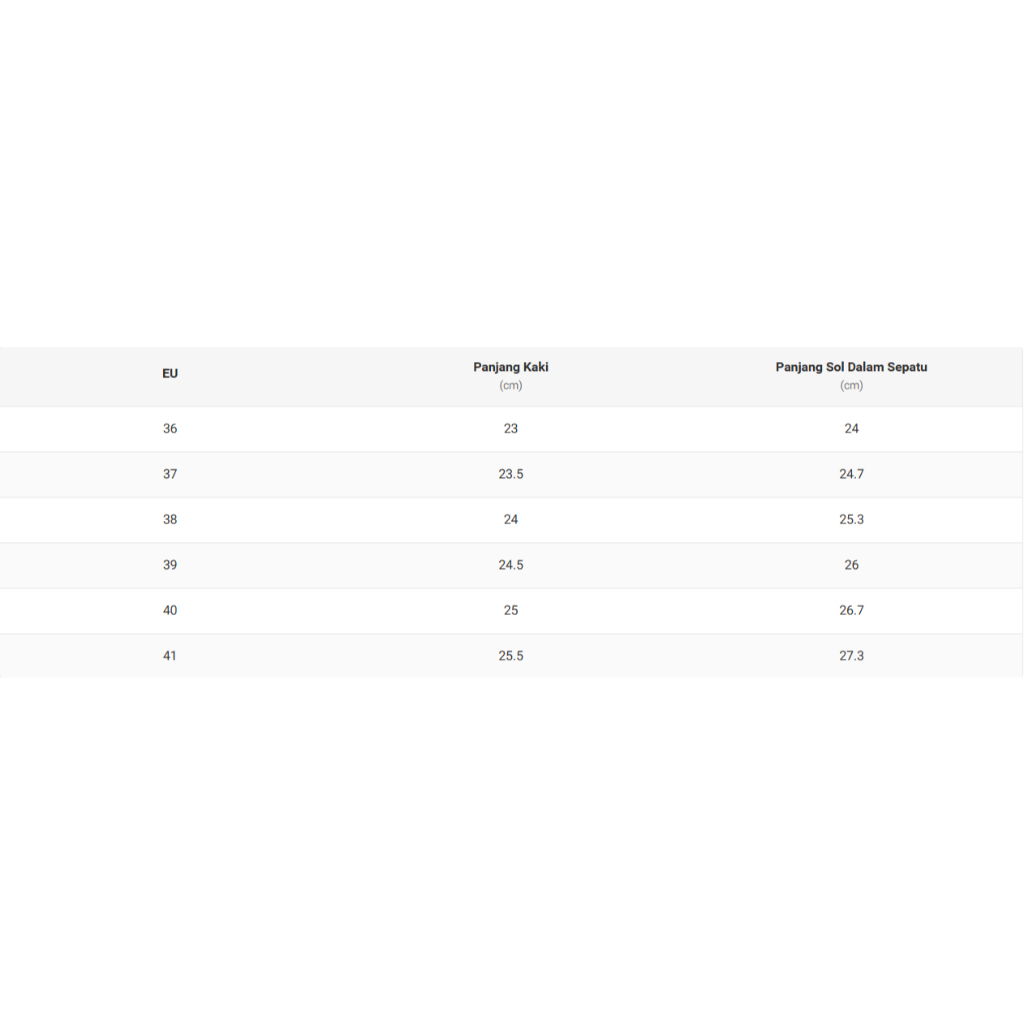The width and height of the screenshot is (1024, 1024).
Task: Click insole length value 24.7
Action: 851,474
